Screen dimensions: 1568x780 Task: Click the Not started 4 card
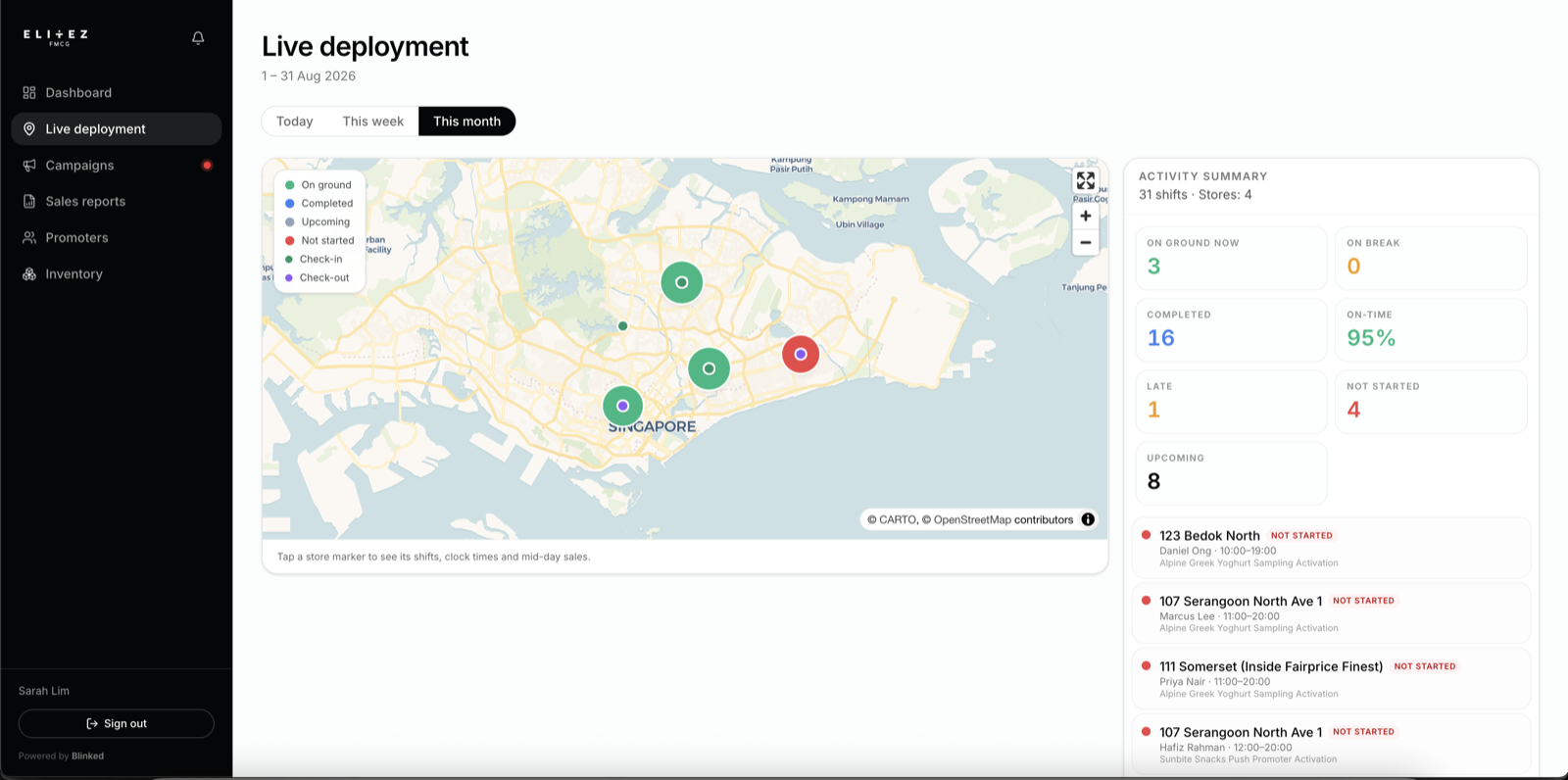[1431, 402]
